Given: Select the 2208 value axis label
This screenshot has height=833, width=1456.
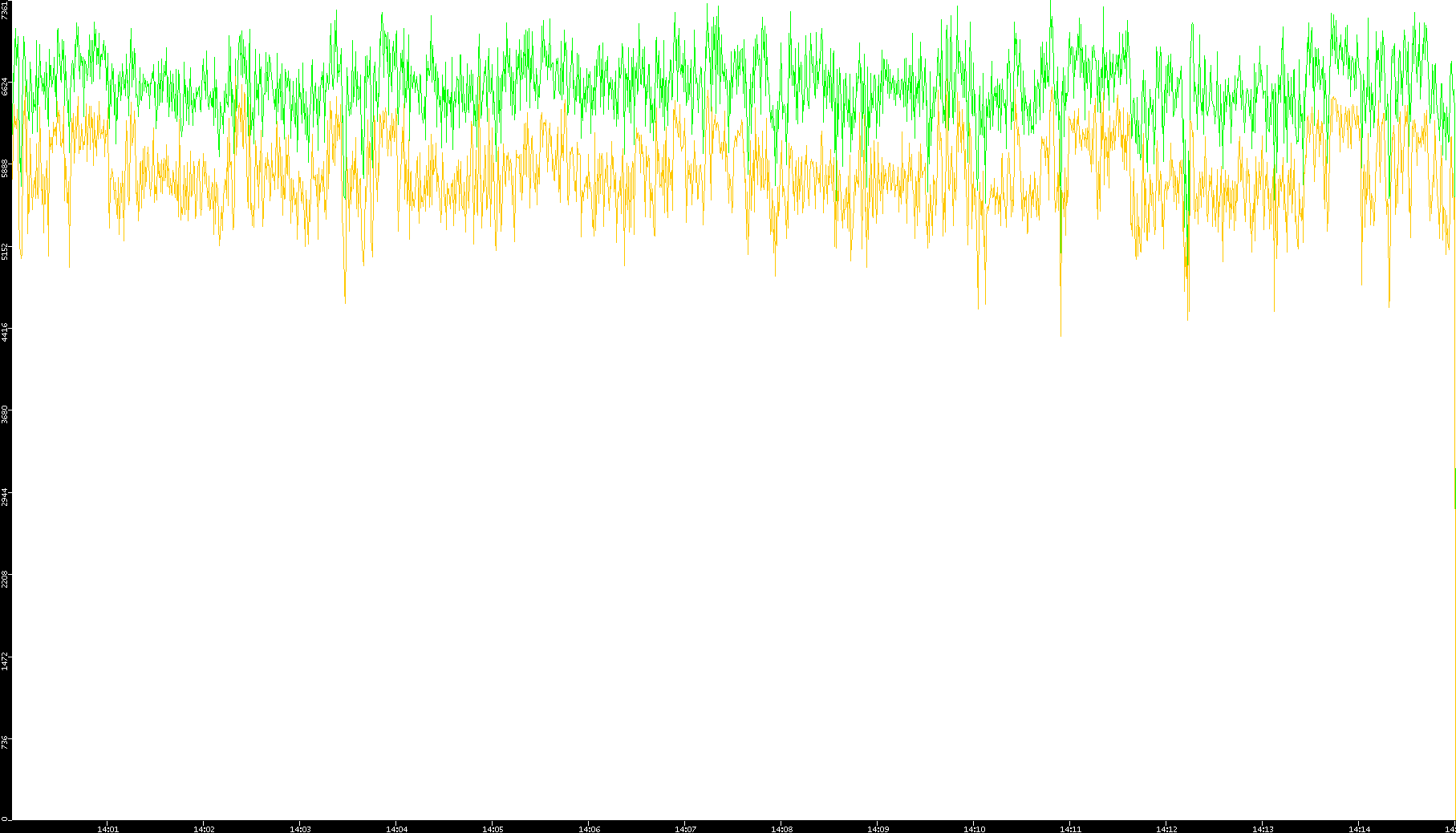Looking at the screenshot, I should (x=6, y=579).
